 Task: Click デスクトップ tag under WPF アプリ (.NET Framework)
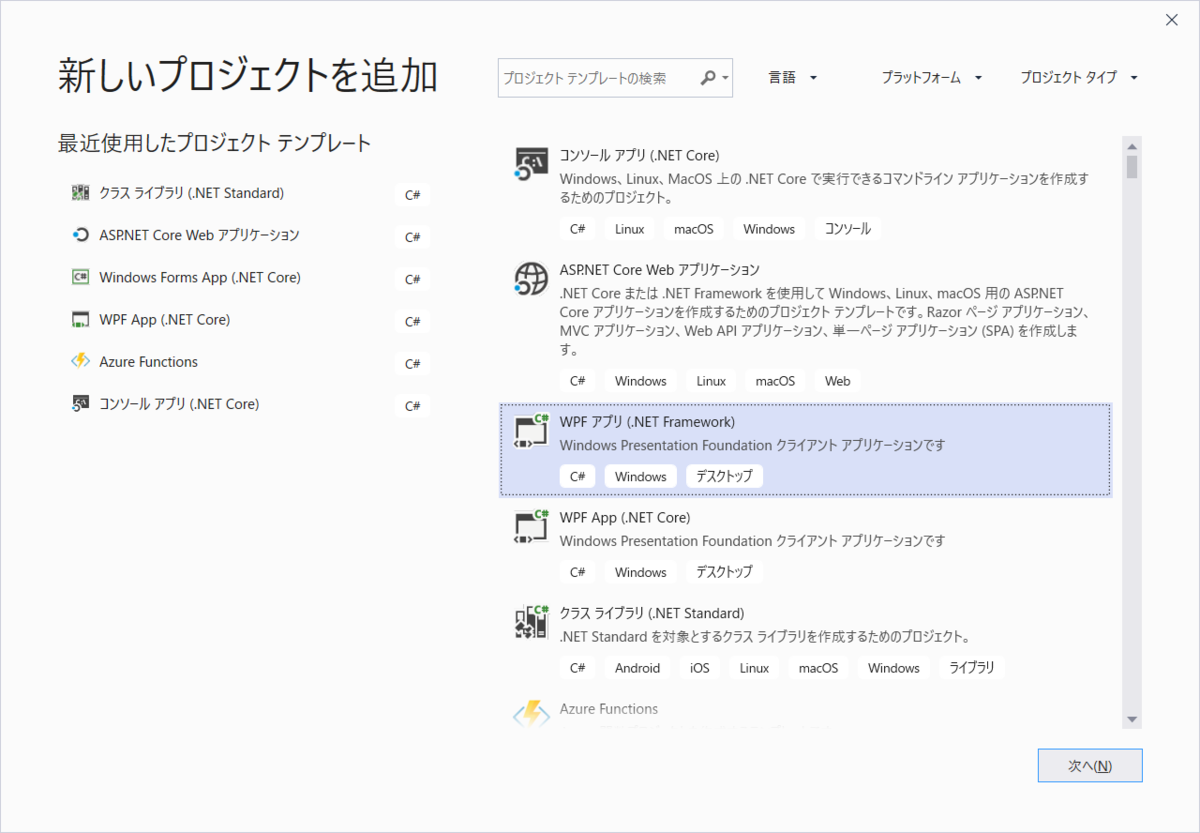point(724,477)
